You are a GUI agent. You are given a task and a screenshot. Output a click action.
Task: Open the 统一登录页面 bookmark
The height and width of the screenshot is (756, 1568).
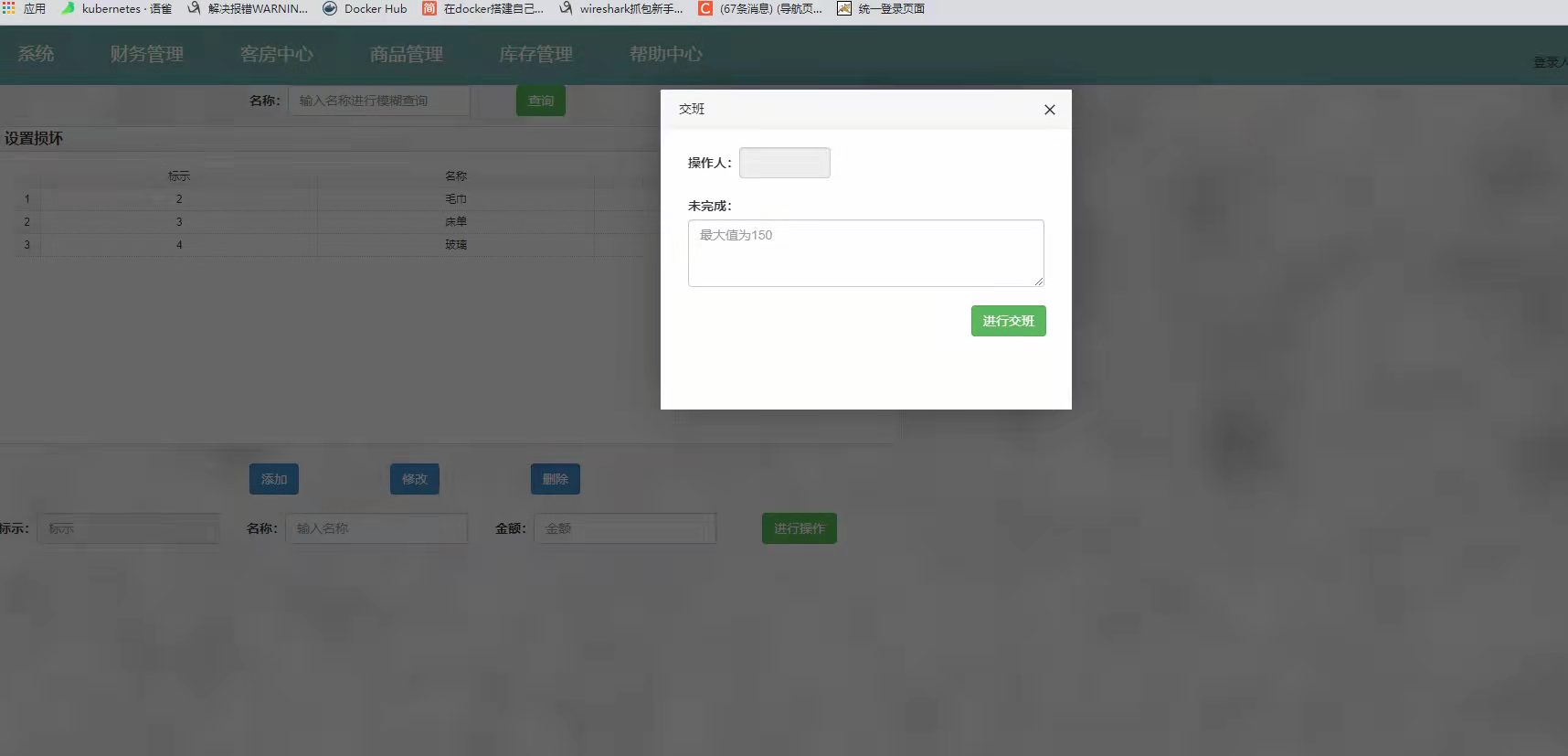pyautogui.click(x=881, y=8)
